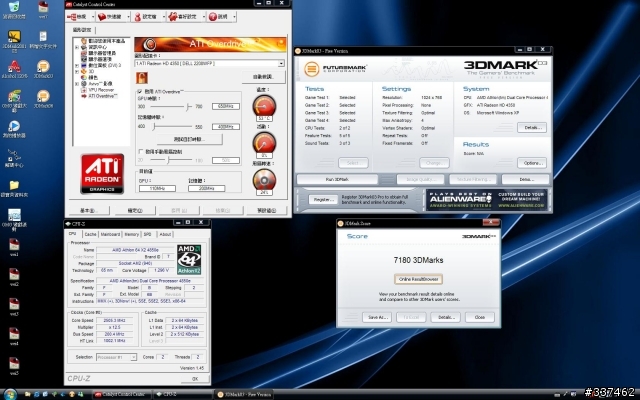Image resolution: width=640 pixels, height=400 pixels.
Task: Click the GPU clock value field
Action: coord(226,107)
